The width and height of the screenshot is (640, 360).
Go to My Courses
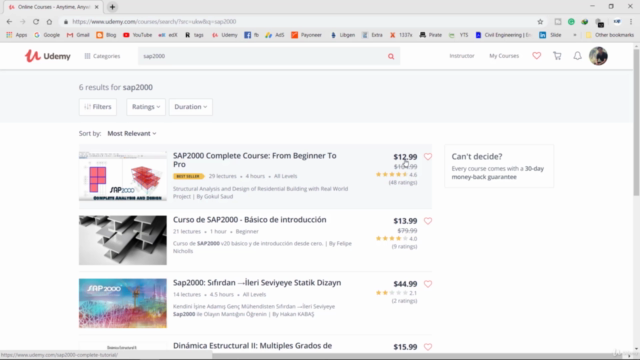504,56
